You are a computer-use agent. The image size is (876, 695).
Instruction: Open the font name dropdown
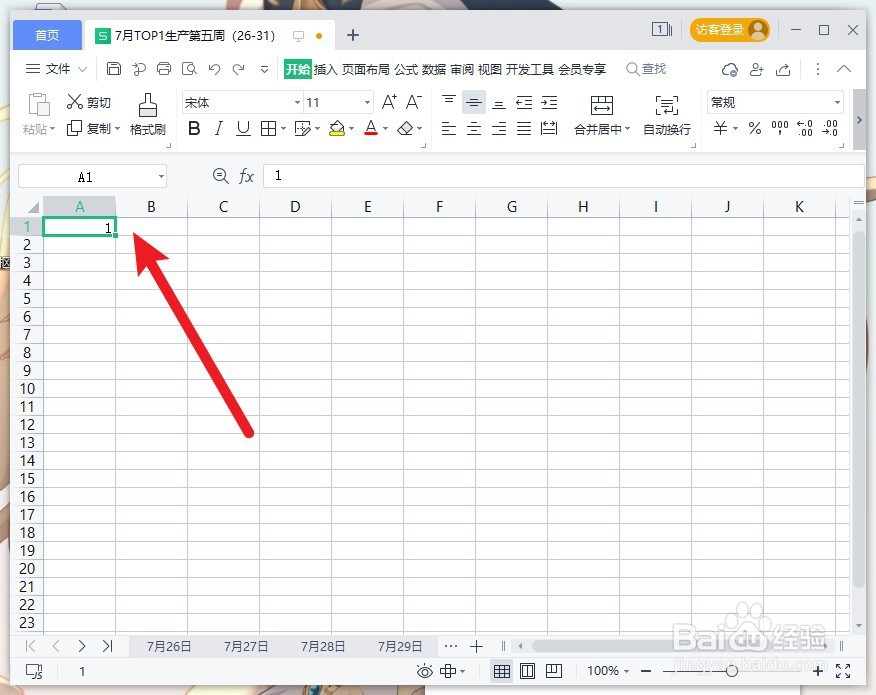tap(296, 101)
